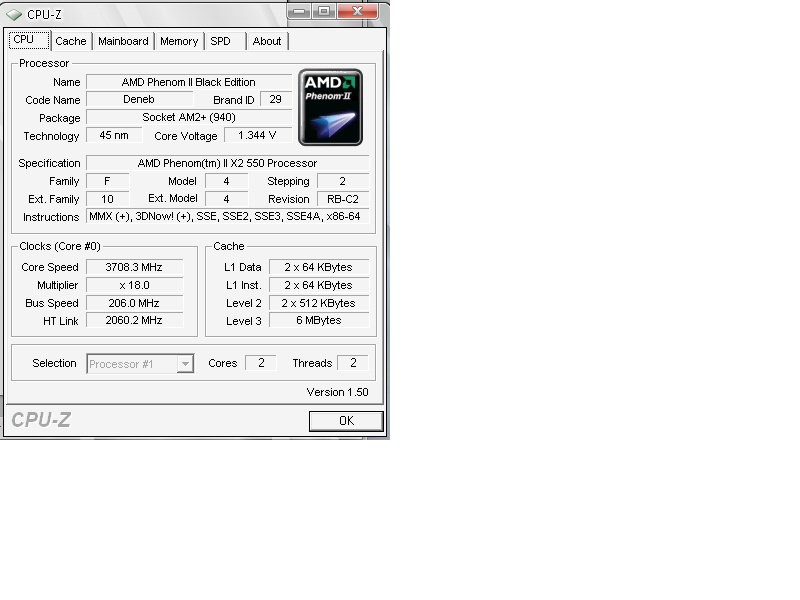
Task: Click the OK button
Action: pyautogui.click(x=346, y=421)
